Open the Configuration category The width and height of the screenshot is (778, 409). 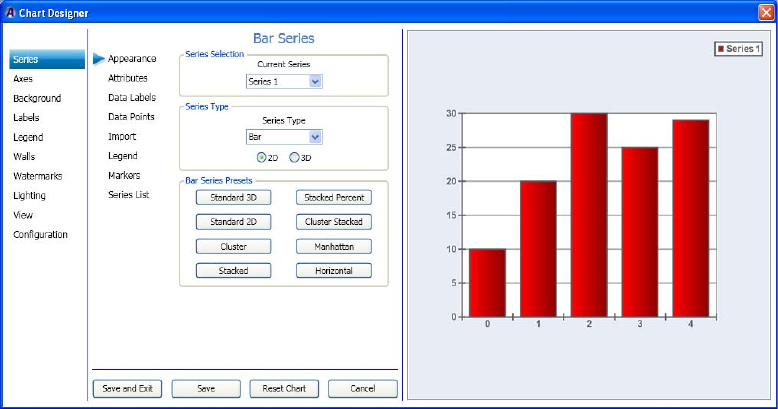point(40,235)
